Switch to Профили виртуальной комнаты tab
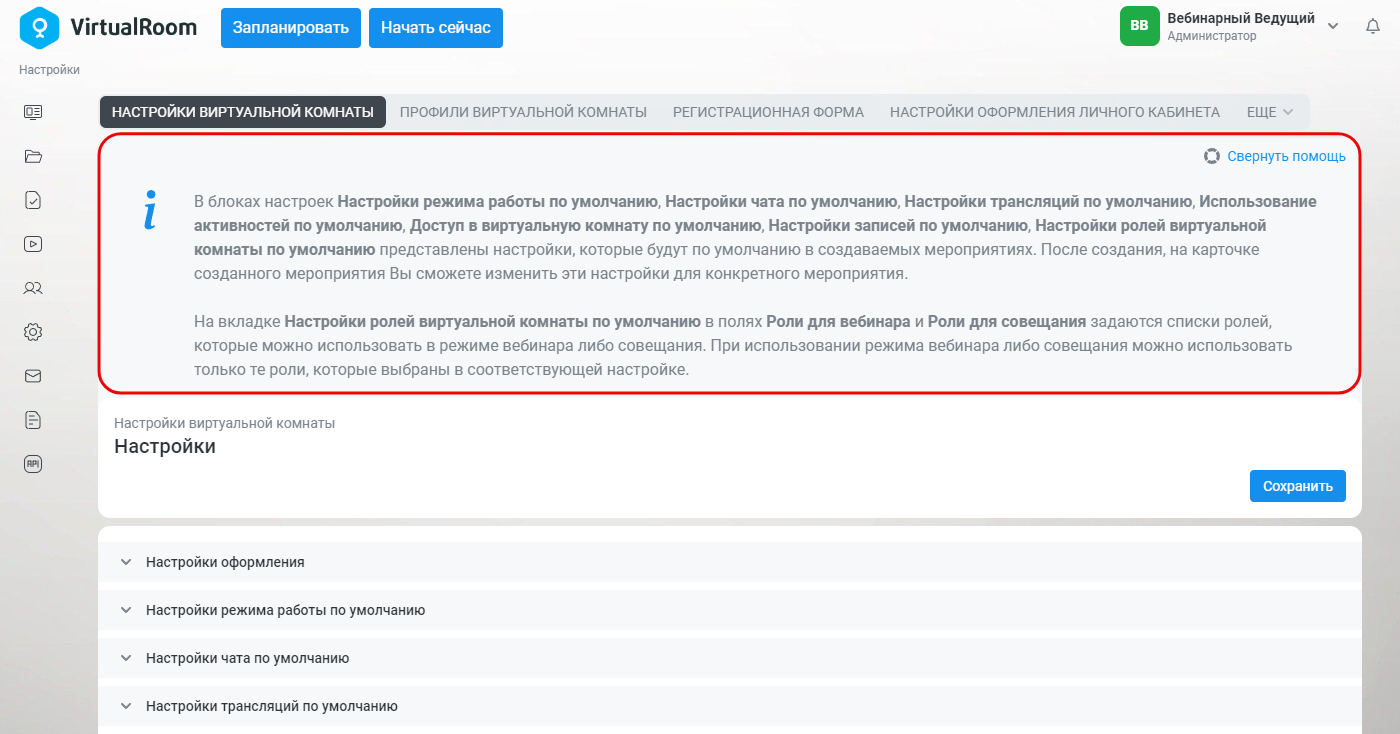1400x734 pixels. coord(523,112)
